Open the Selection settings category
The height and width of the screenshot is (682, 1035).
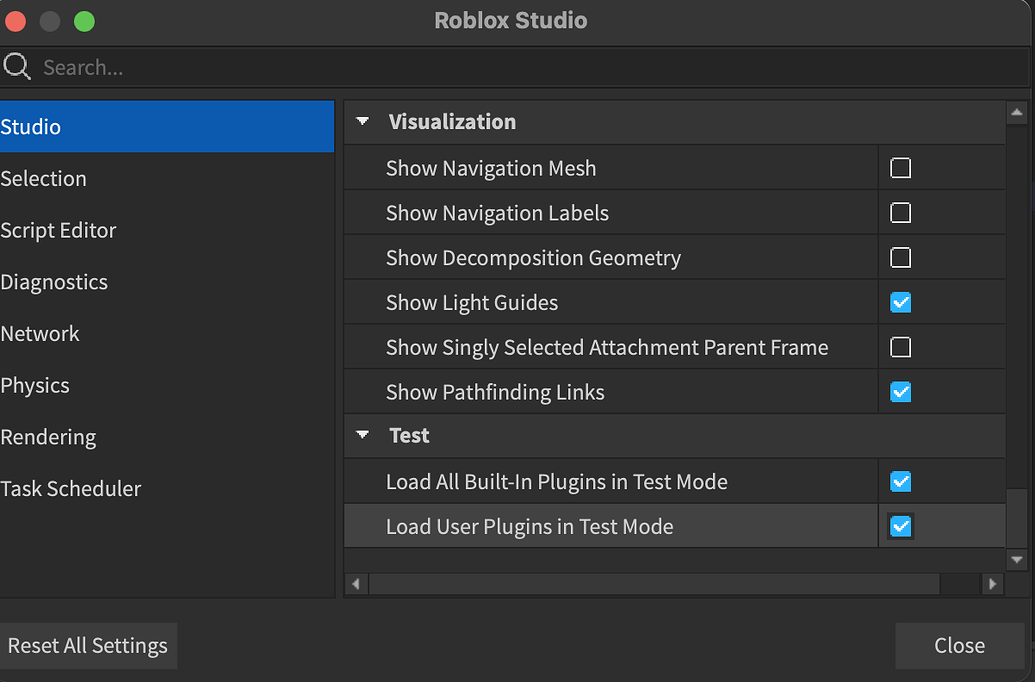[167, 178]
